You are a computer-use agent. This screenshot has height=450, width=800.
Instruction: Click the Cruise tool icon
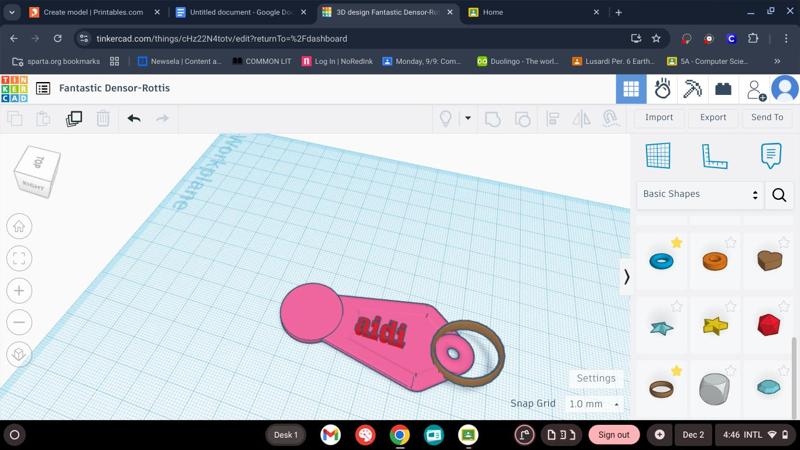(610, 118)
